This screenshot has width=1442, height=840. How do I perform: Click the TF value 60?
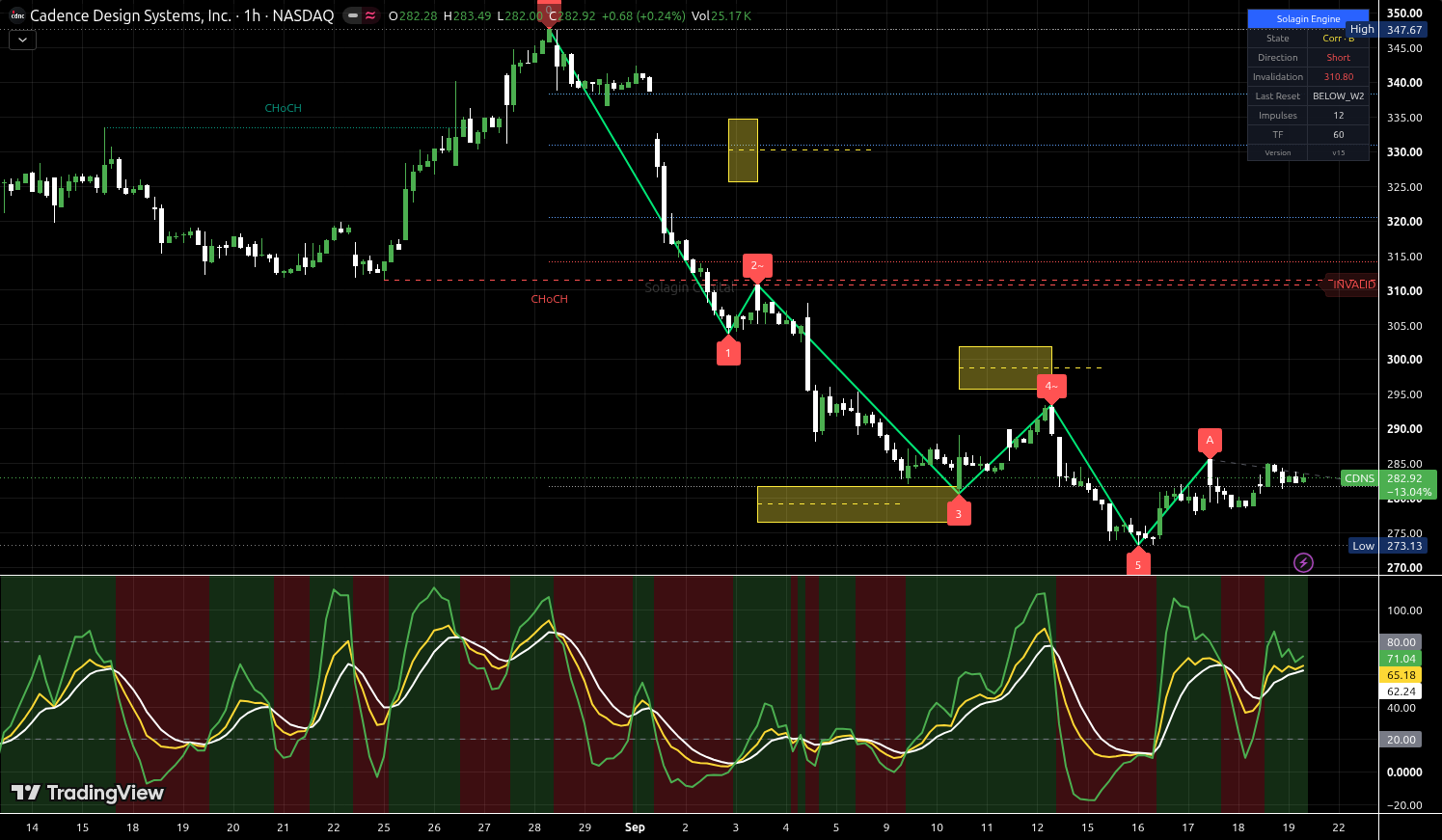click(1338, 135)
